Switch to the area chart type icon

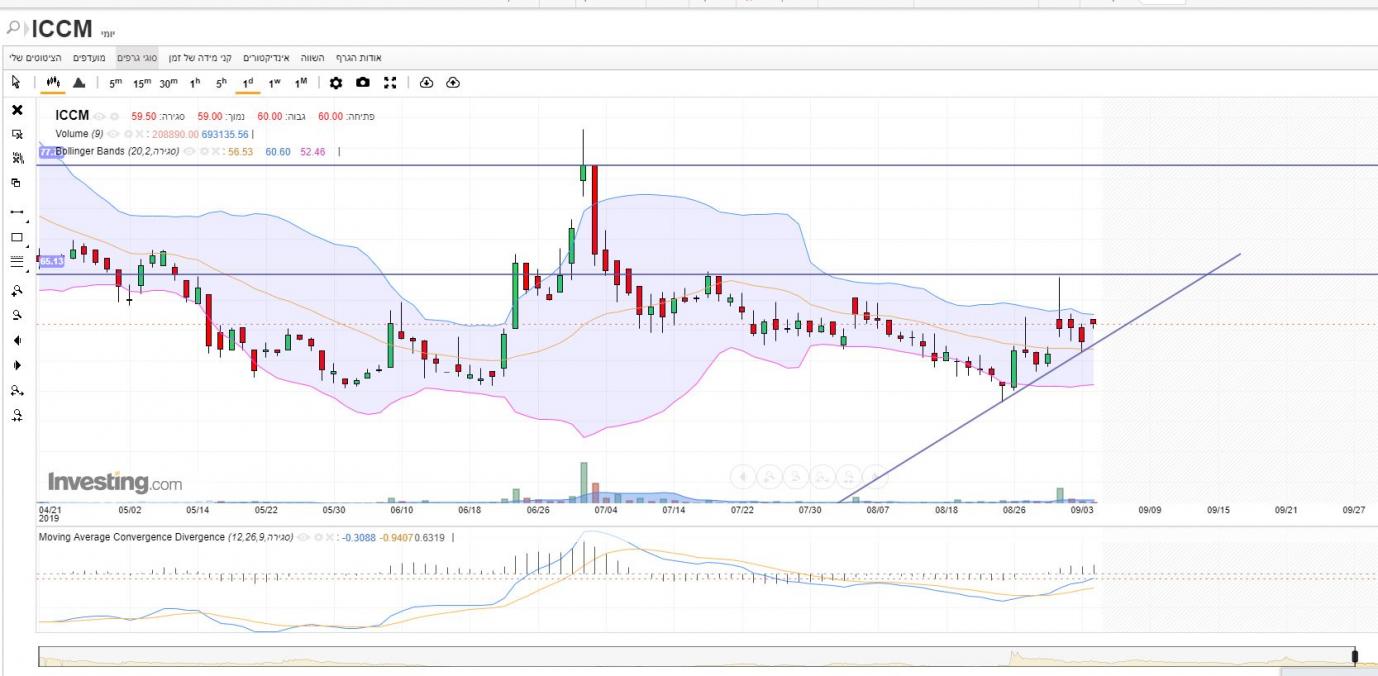(79, 83)
